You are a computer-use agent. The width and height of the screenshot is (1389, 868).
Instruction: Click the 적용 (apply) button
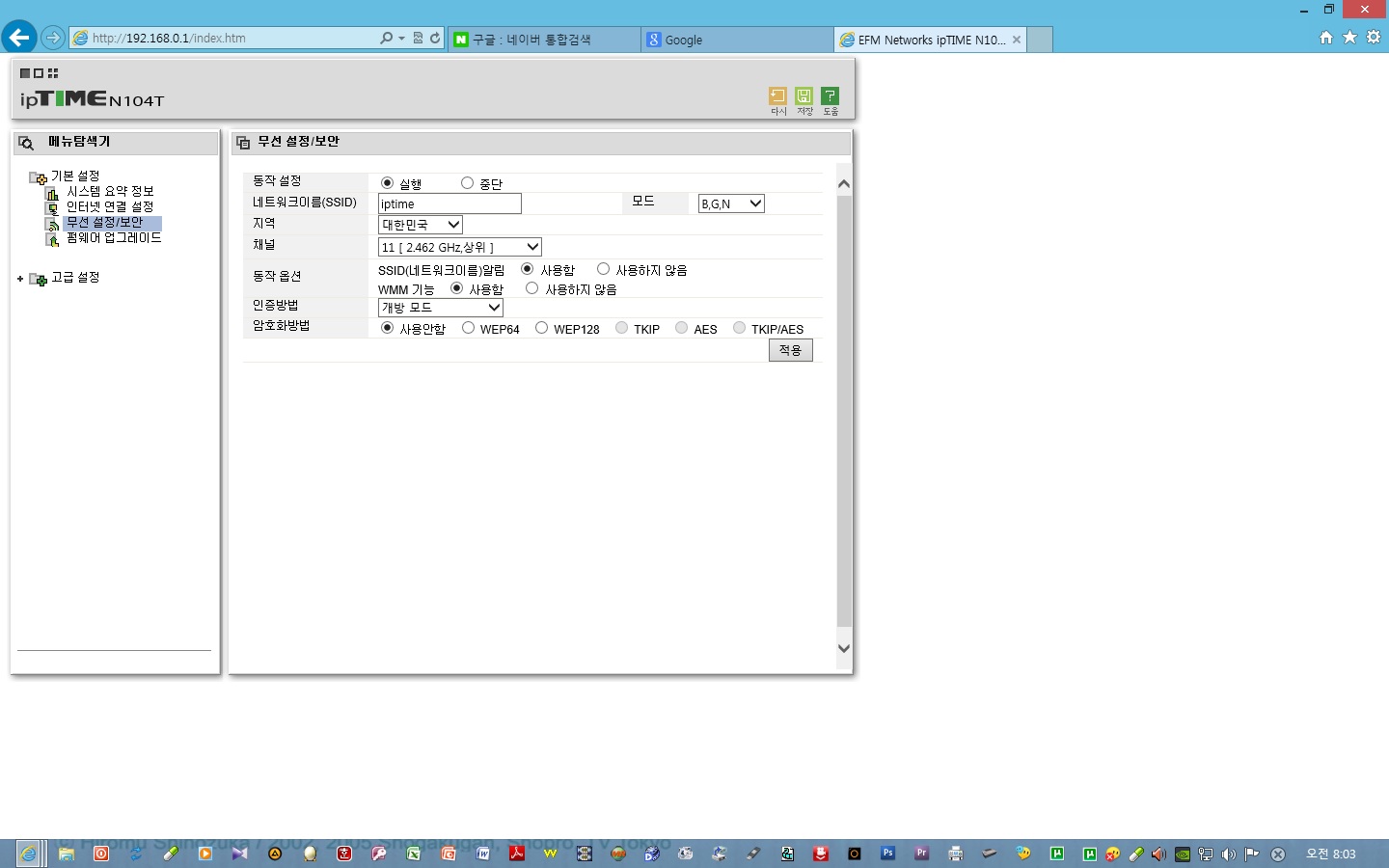point(790,350)
